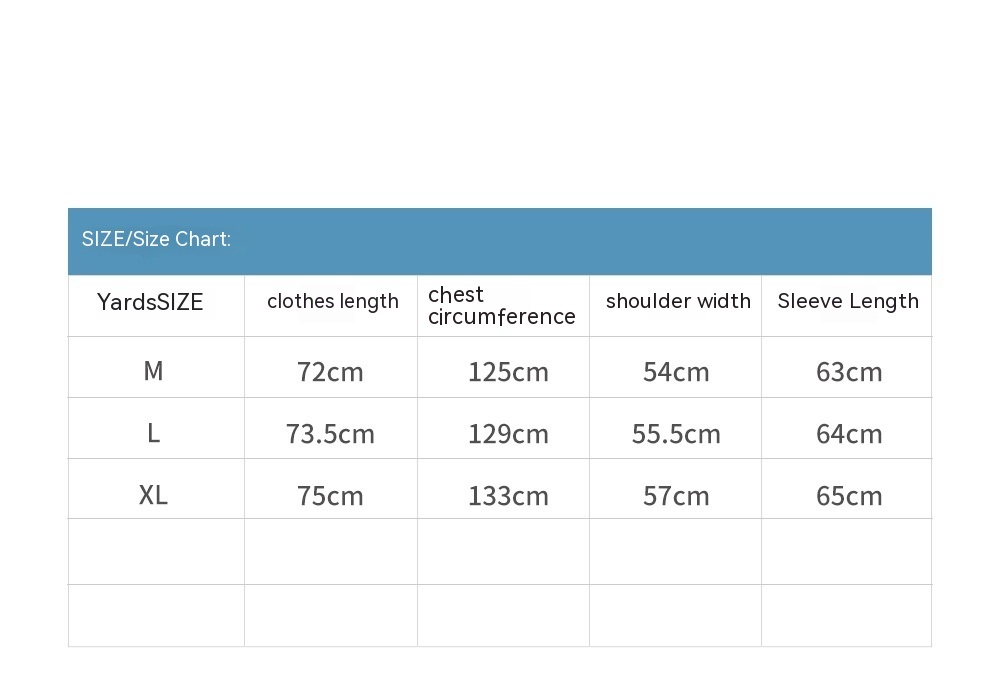Click the 133cm chest circumference cell
The height and width of the screenshot is (674, 1000).
(508, 496)
